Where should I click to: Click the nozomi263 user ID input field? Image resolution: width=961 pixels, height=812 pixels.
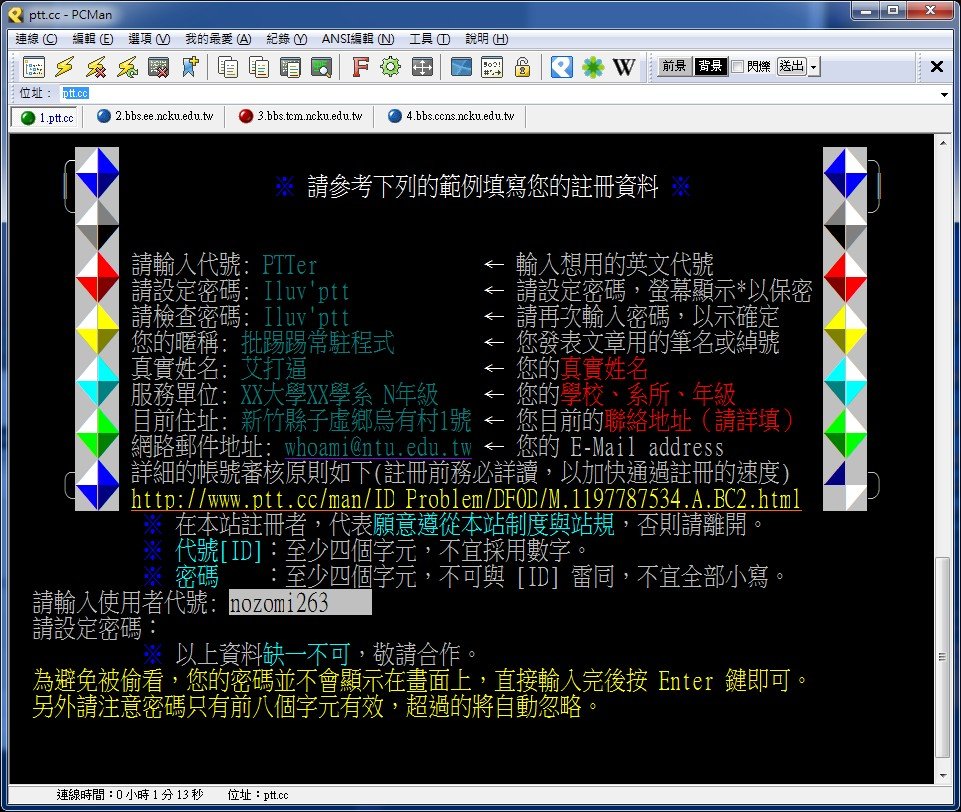300,602
